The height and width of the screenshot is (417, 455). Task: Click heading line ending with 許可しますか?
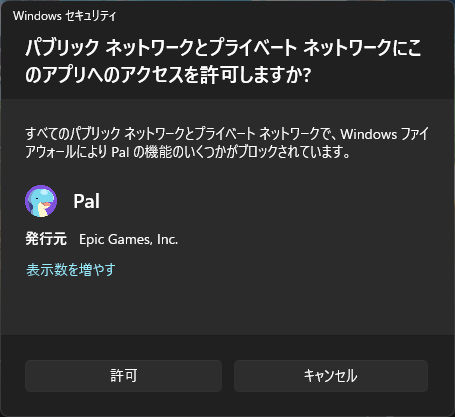point(168,74)
